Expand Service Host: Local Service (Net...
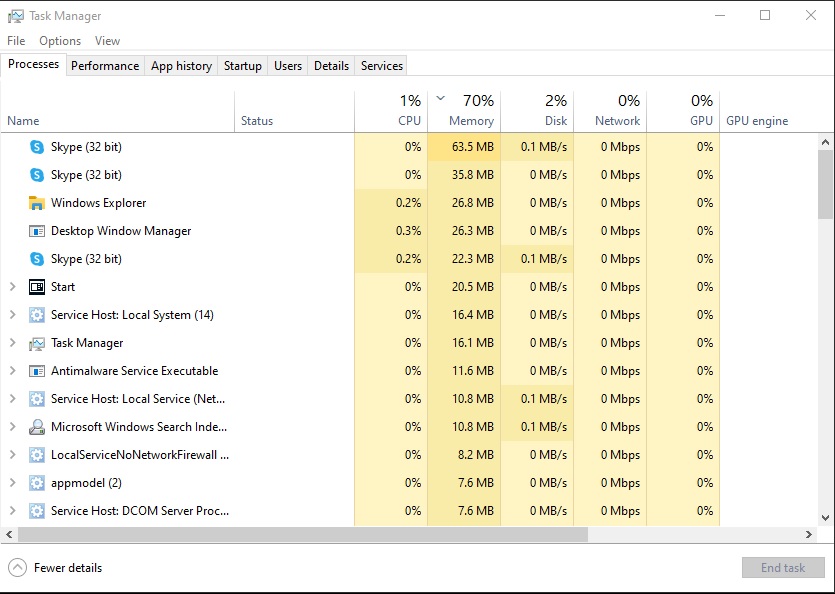The width and height of the screenshot is (835, 594). 13,398
